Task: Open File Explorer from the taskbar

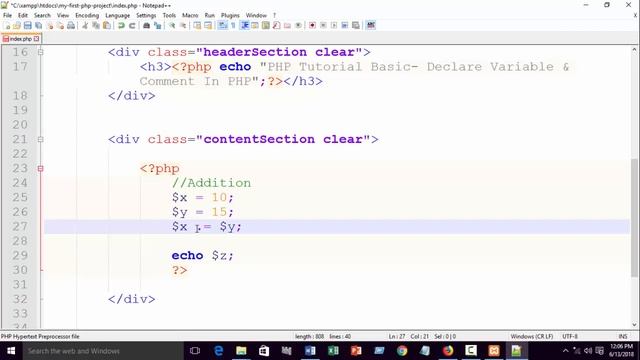Action: click(x=241, y=351)
